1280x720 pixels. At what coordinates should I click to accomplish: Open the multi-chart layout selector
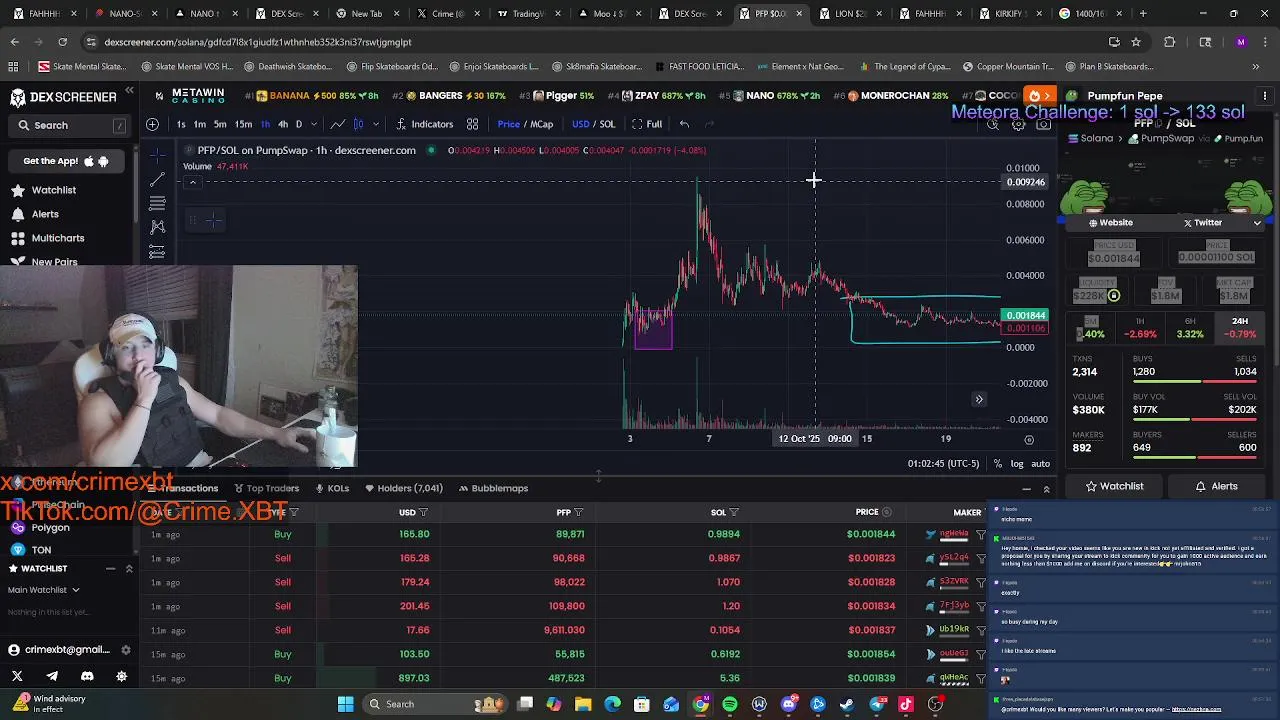(x=472, y=124)
